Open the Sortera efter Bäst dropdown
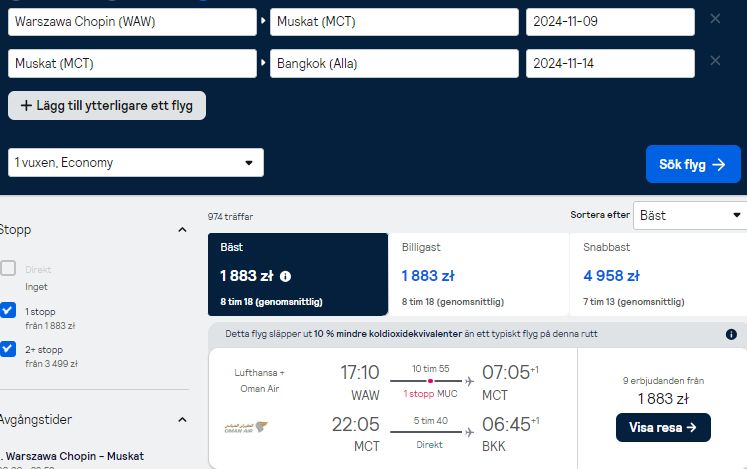747x469 pixels. point(690,215)
